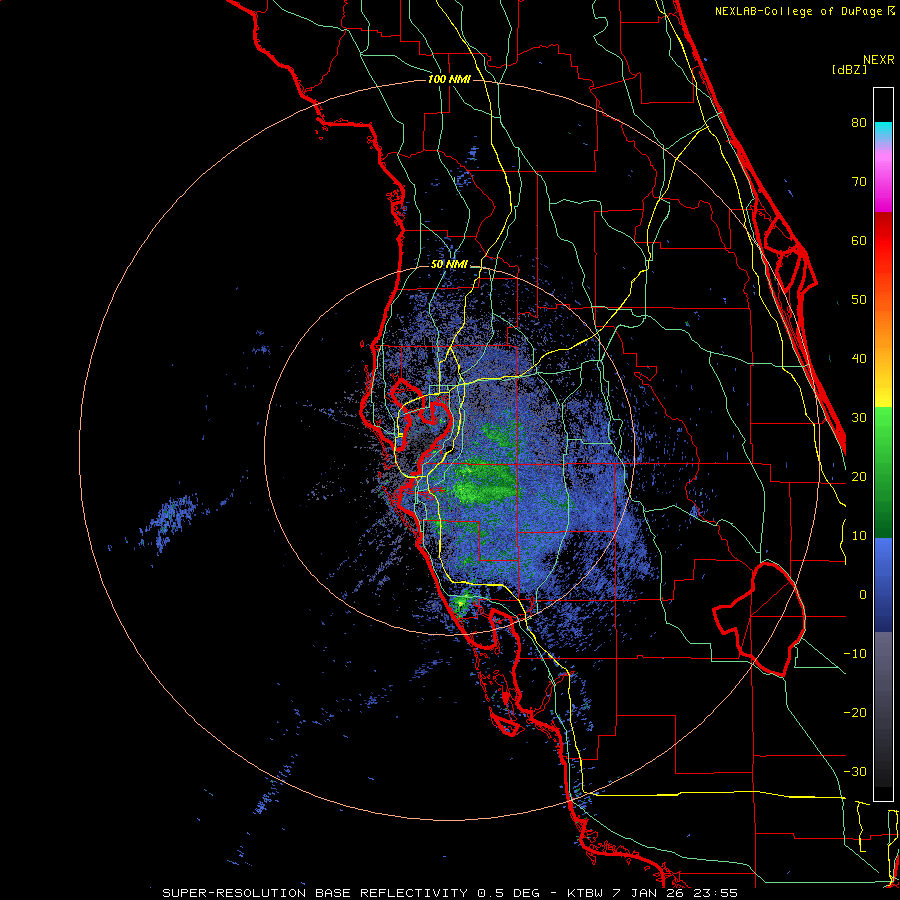Click the "50 NMI" range ring label
900x900 pixels.
point(449,265)
